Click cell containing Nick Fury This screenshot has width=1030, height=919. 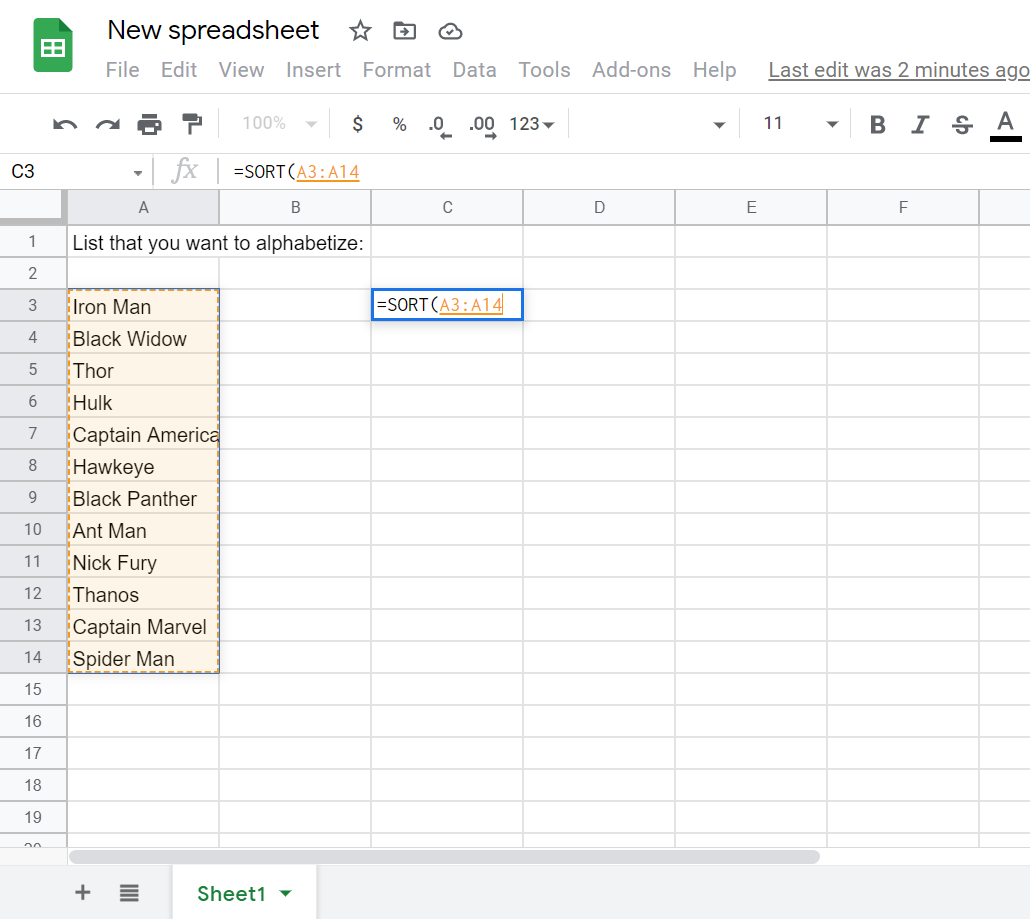[143, 562]
